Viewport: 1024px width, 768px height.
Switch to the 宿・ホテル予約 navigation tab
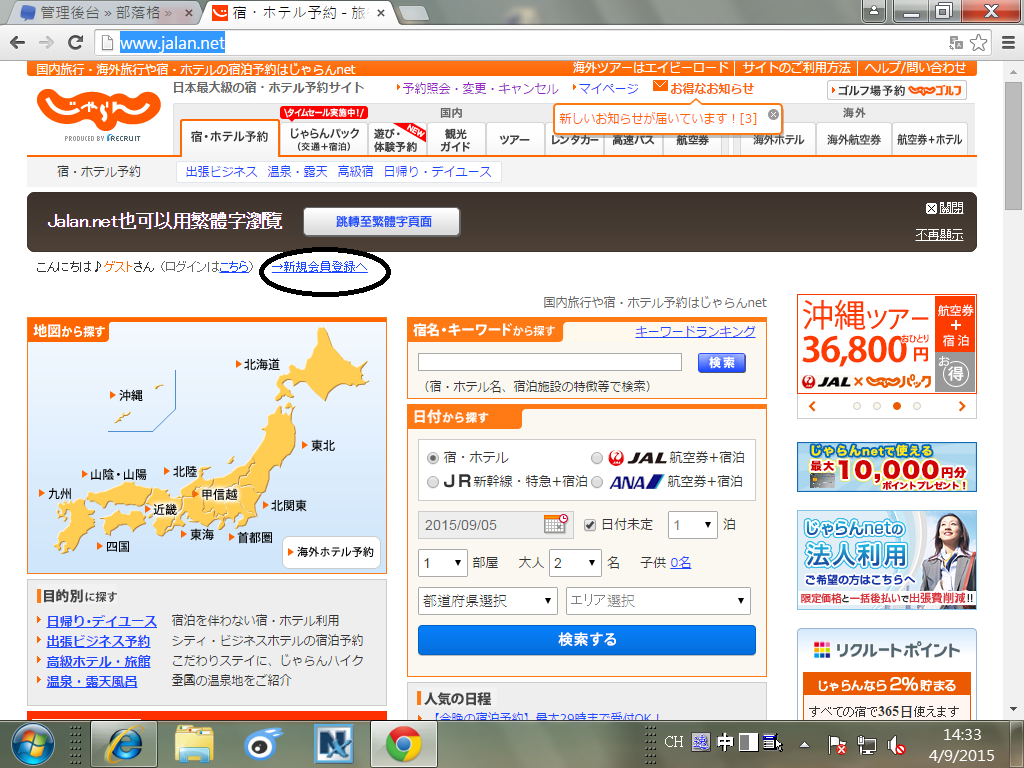[230, 136]
